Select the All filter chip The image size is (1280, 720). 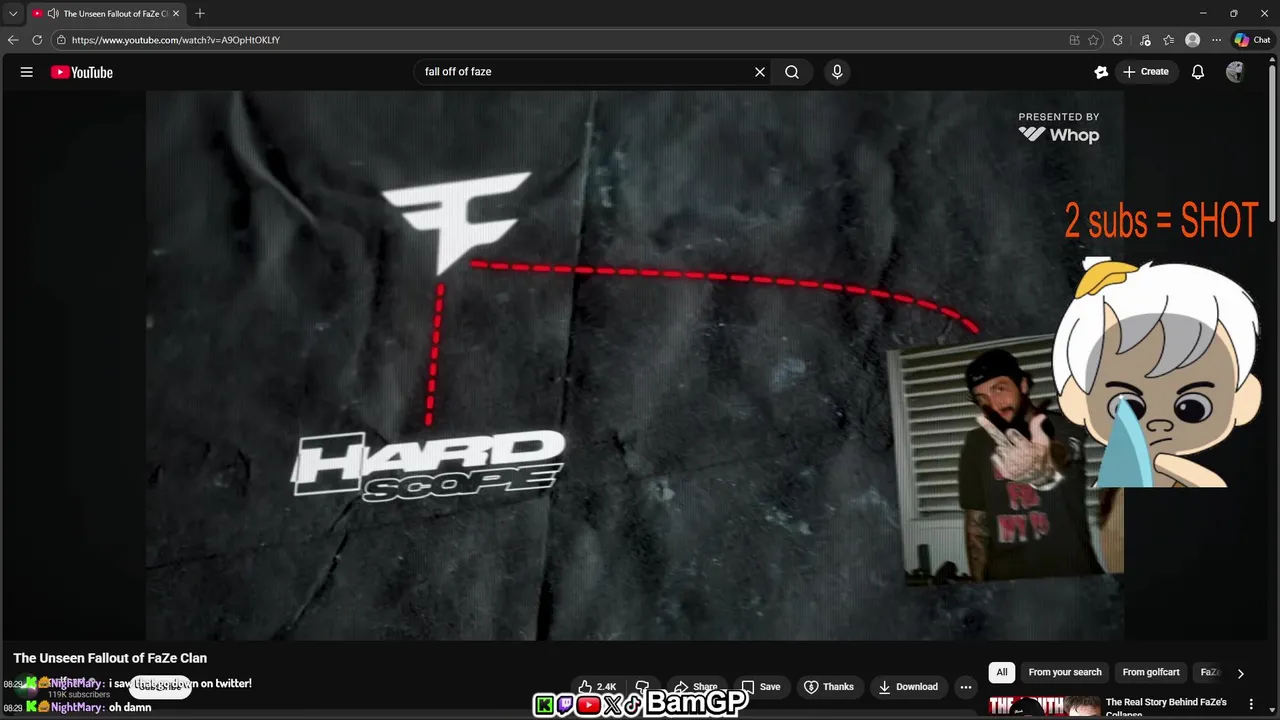1002,673
